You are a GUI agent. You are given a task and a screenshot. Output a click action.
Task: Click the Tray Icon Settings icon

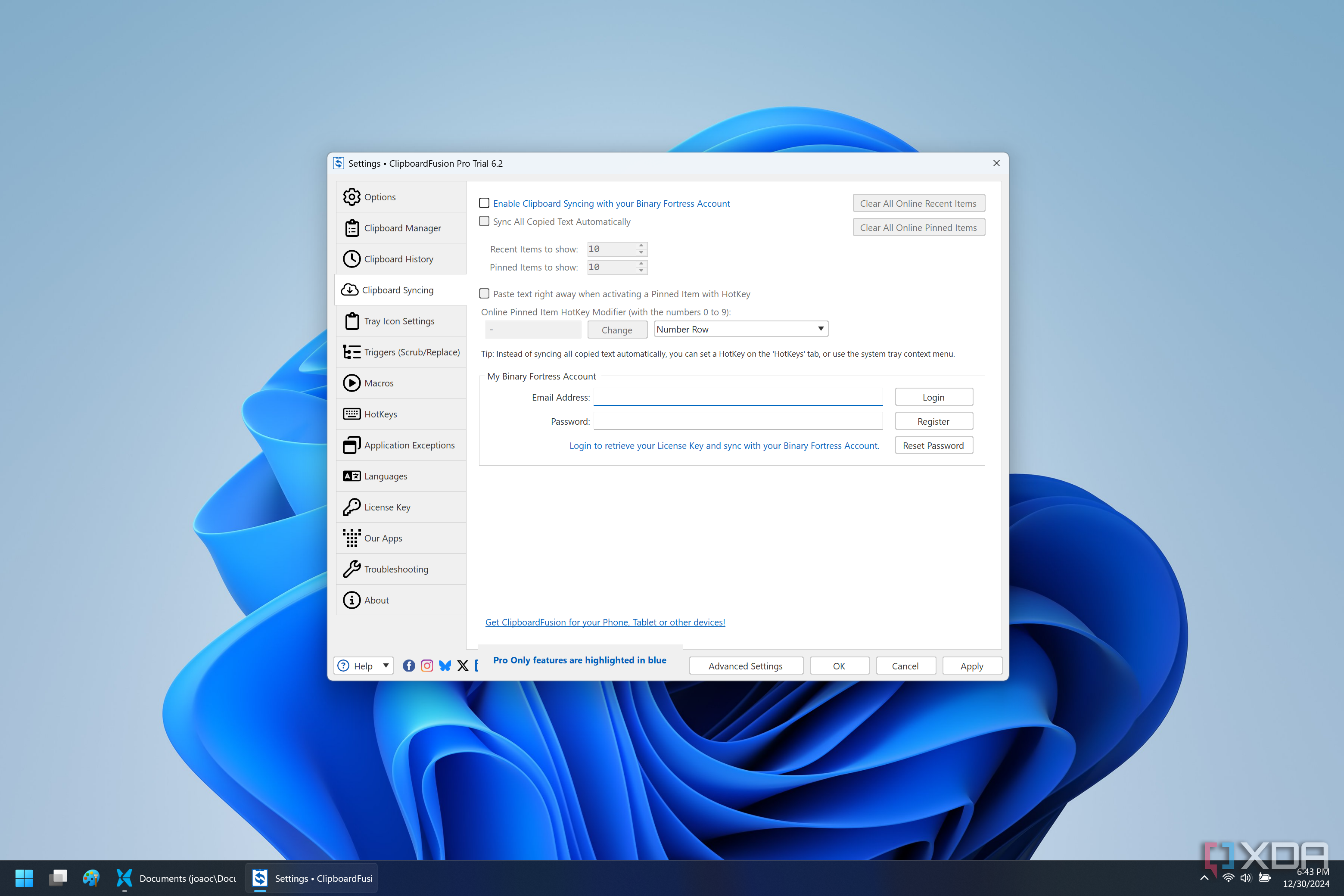352,321
